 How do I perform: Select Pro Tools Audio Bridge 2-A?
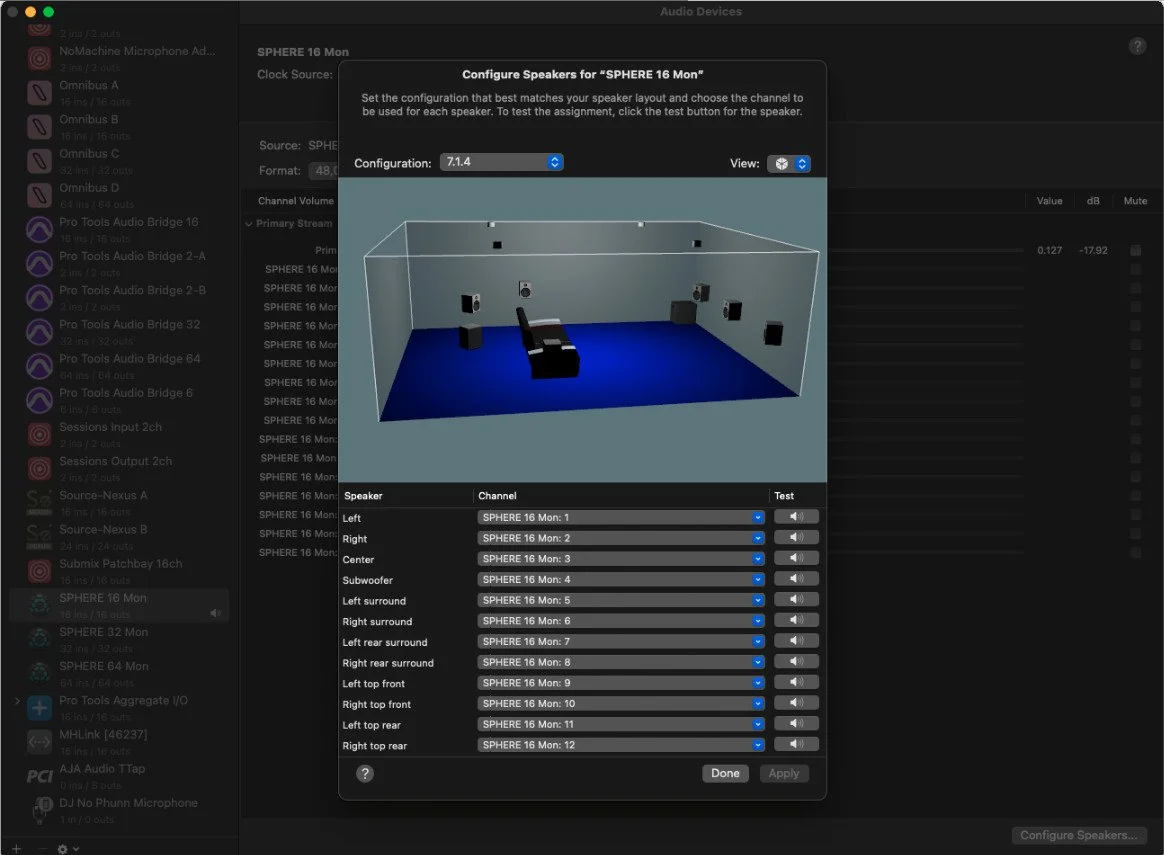(119, 263)
